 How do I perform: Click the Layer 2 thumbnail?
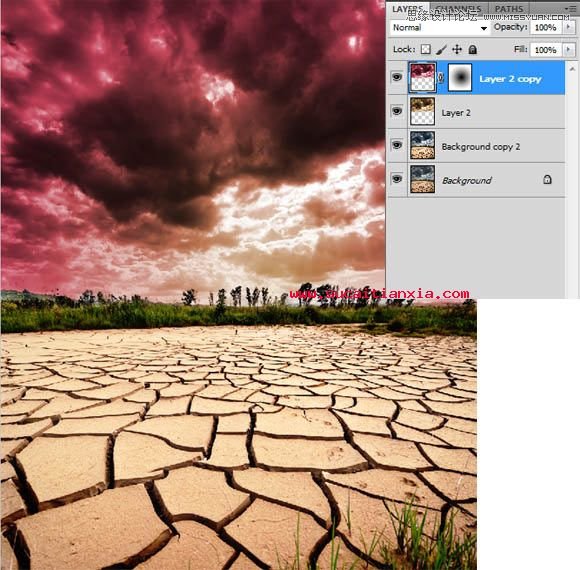(x=422, y=111)
